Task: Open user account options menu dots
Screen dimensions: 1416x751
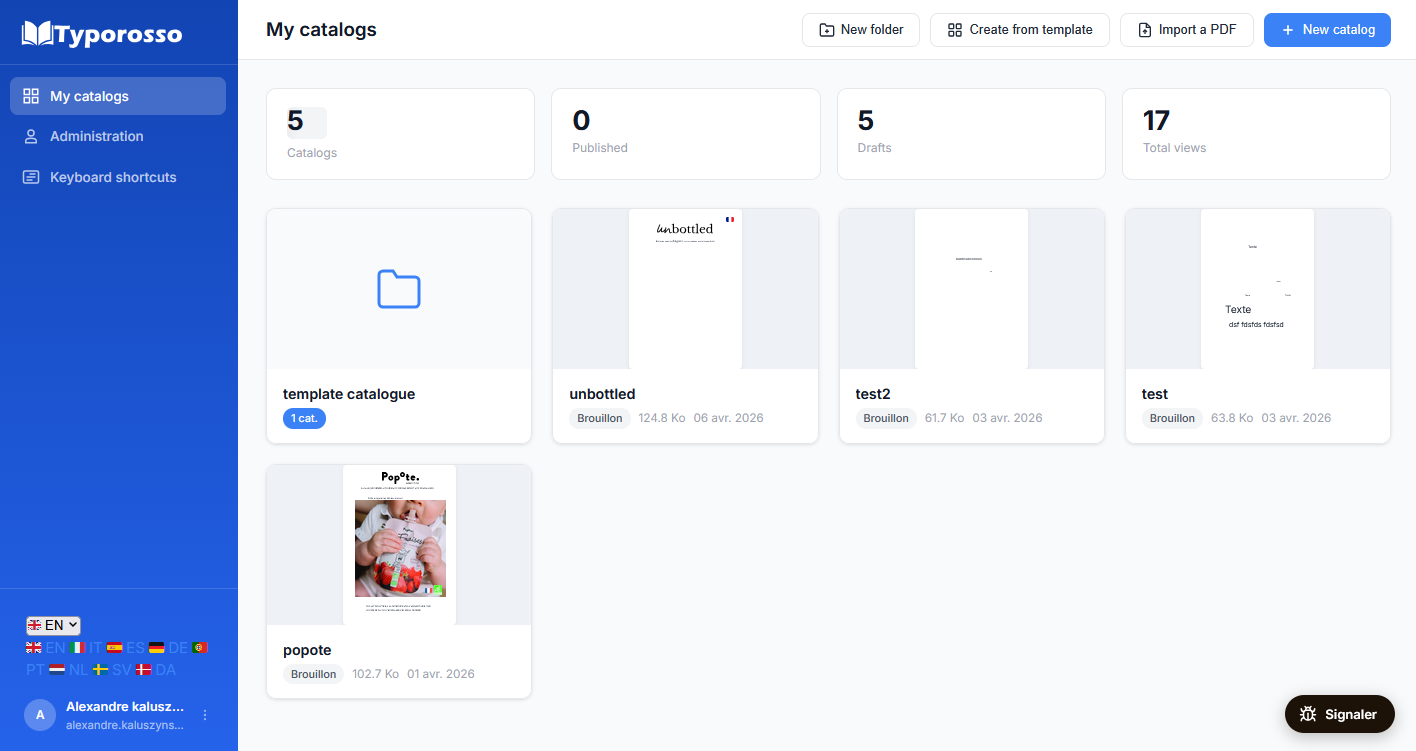Action: click(205, 714)
